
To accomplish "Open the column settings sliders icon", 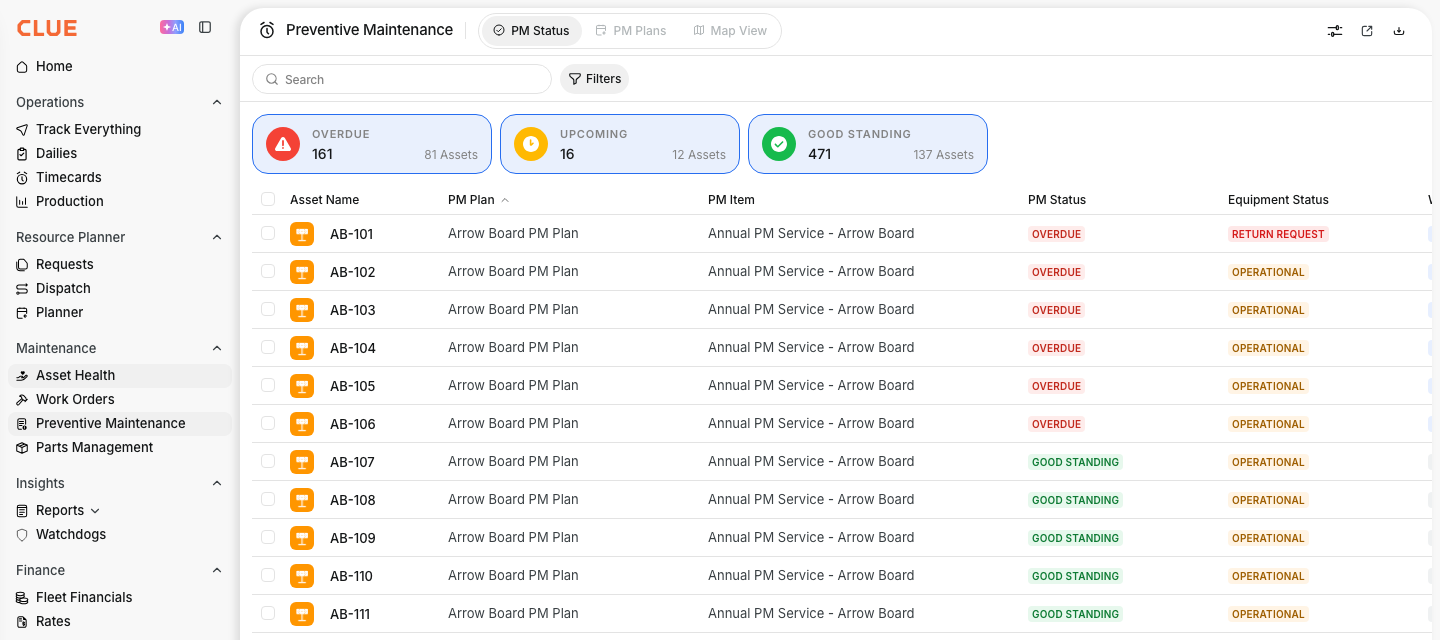I will 1335,31.
